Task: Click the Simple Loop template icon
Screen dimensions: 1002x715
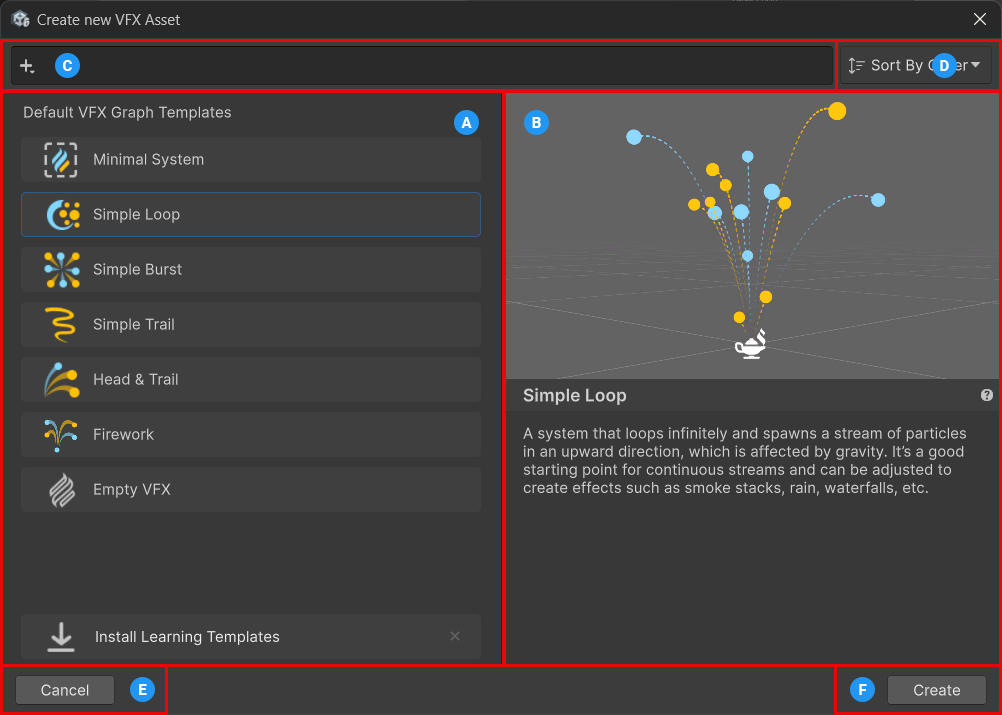Action: click(62, 215)
